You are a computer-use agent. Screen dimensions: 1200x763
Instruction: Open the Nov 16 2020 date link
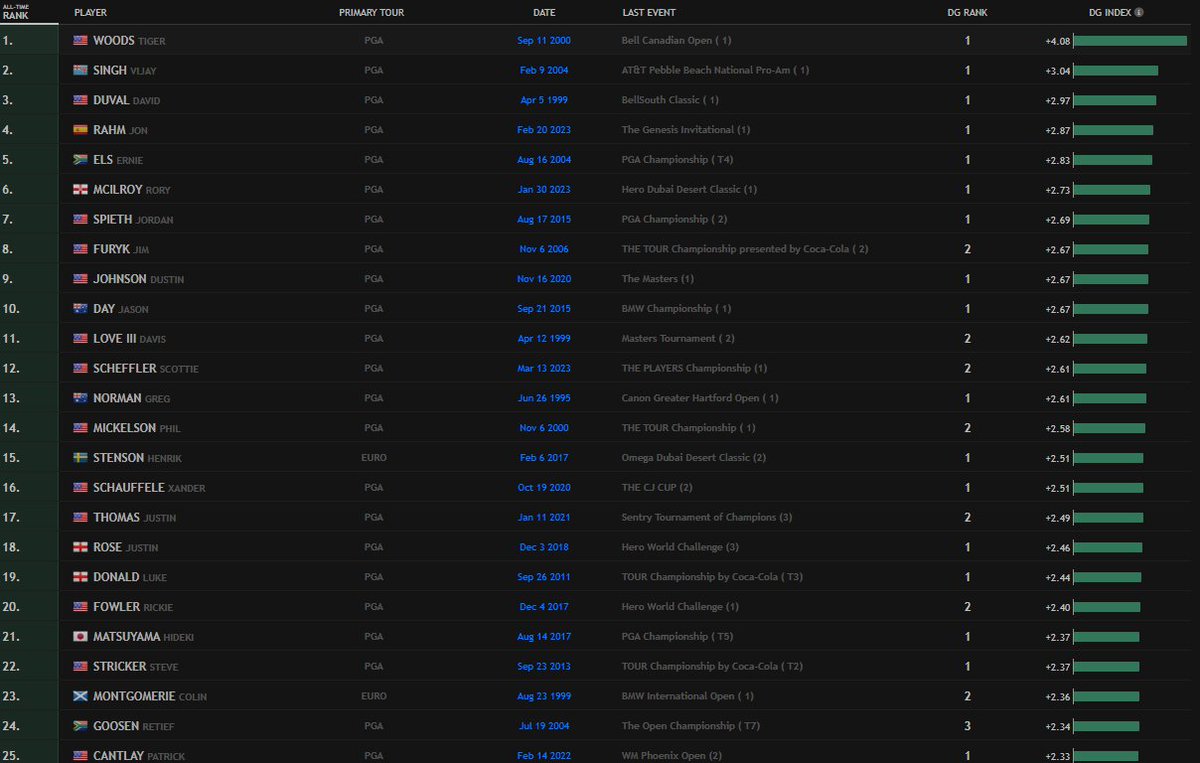(544, 279)
